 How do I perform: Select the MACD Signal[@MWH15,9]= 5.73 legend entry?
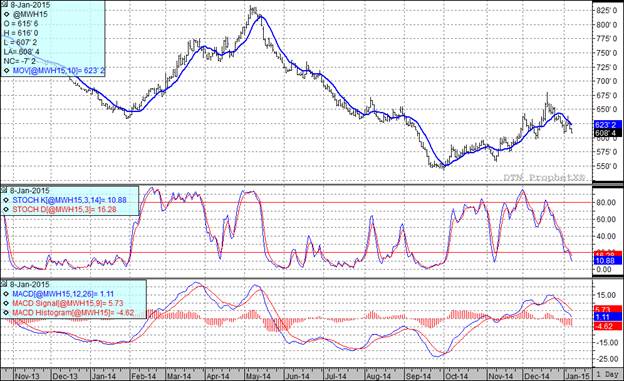click(68, 303)
